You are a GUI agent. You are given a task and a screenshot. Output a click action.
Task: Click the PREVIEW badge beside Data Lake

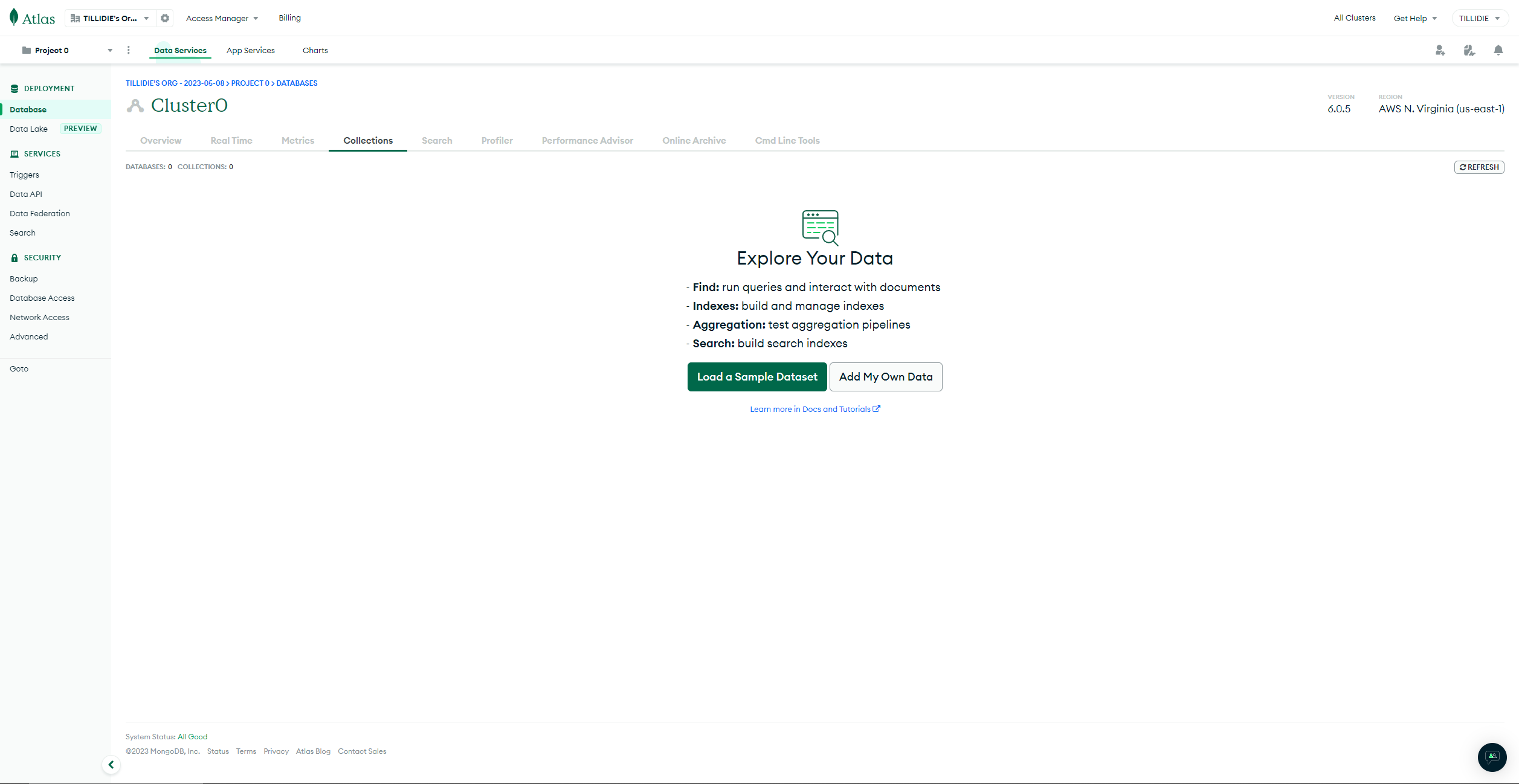point(80,129)
